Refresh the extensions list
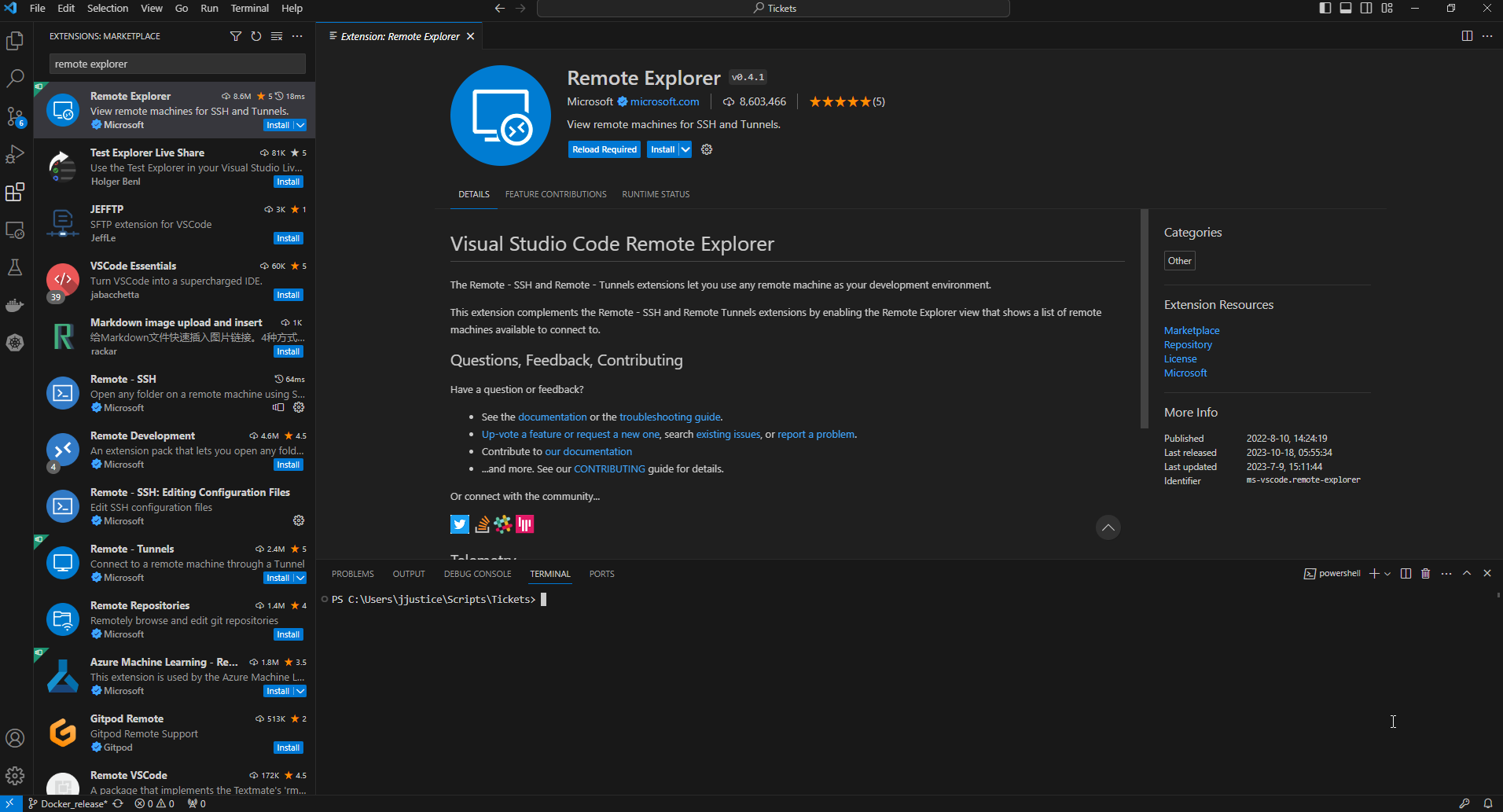Image resolution: width=1503 pixels, height=812 pixels. (256, 36)
